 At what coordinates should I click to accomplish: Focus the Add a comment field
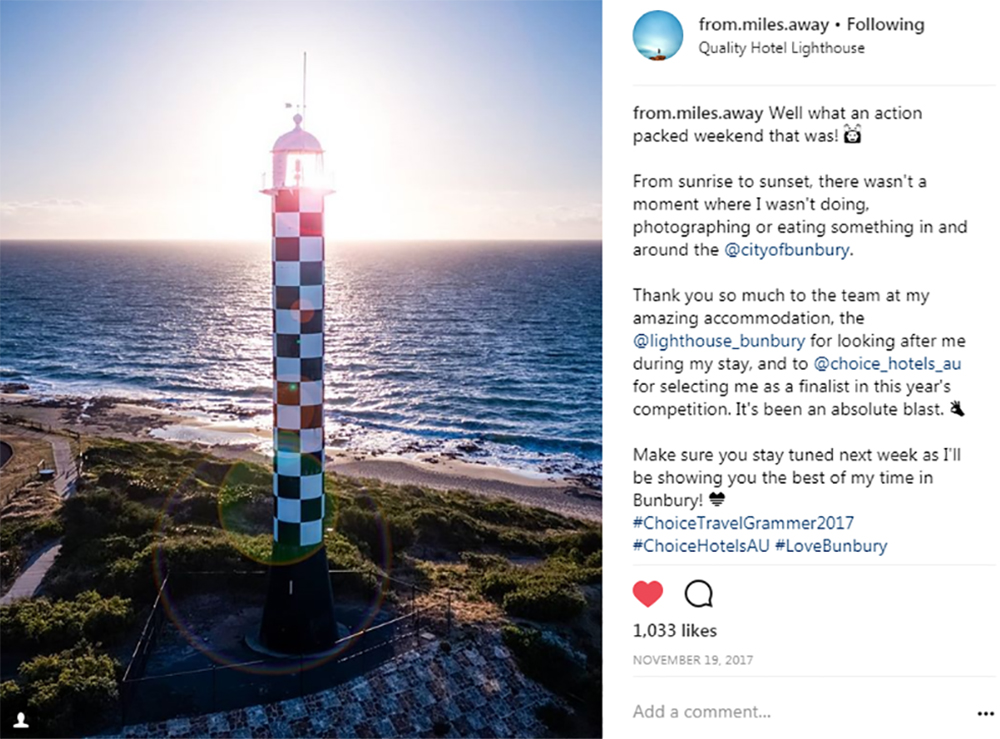[800, 712]
